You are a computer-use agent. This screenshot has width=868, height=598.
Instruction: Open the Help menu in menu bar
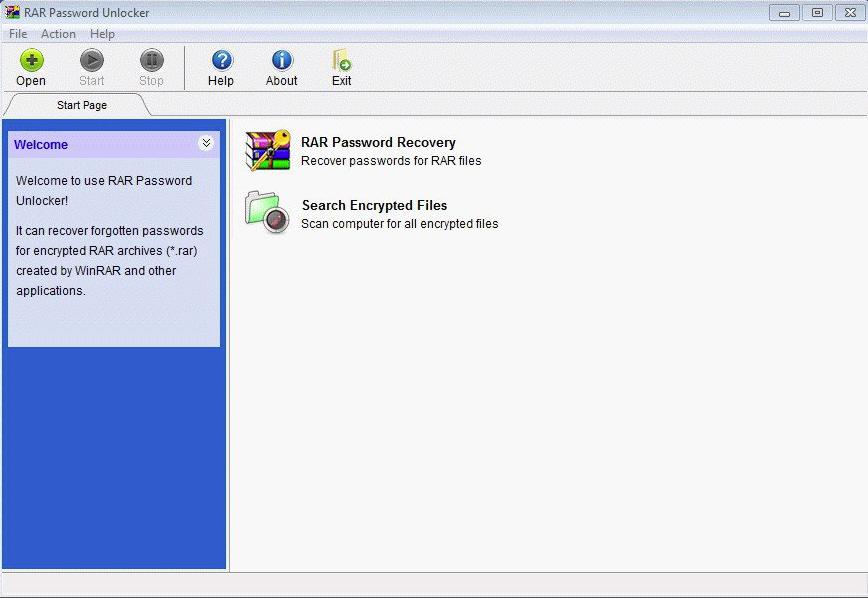tap(102, 34)
